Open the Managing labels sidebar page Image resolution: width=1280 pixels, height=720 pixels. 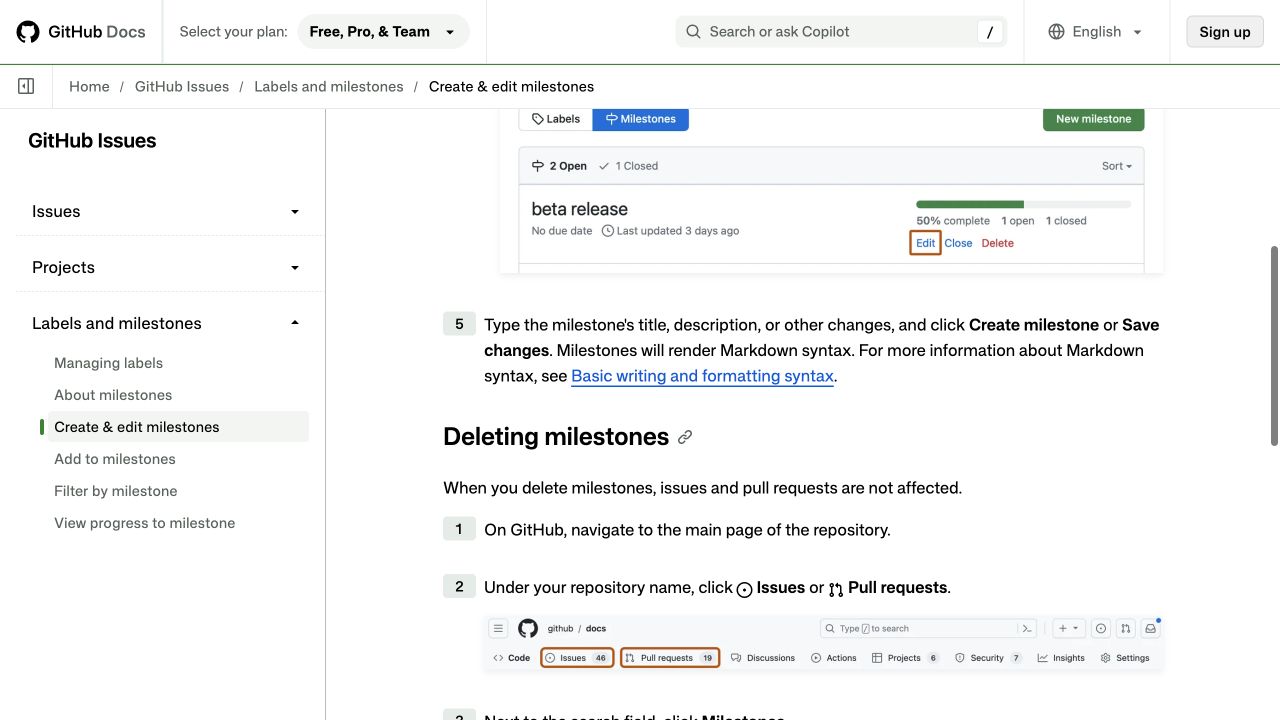coord(108,363)
